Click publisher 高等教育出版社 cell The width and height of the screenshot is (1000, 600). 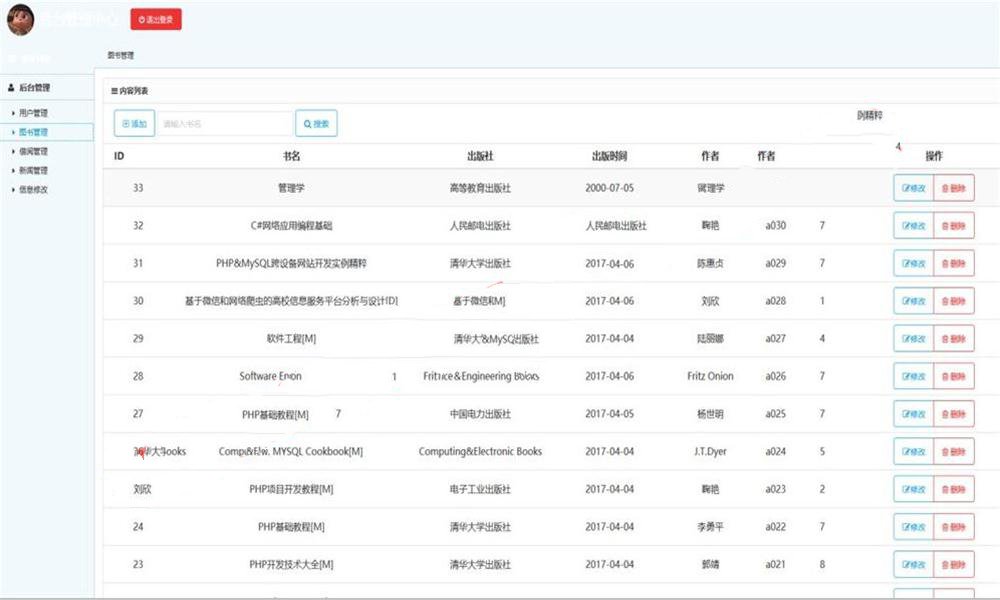tap(480, 188)
